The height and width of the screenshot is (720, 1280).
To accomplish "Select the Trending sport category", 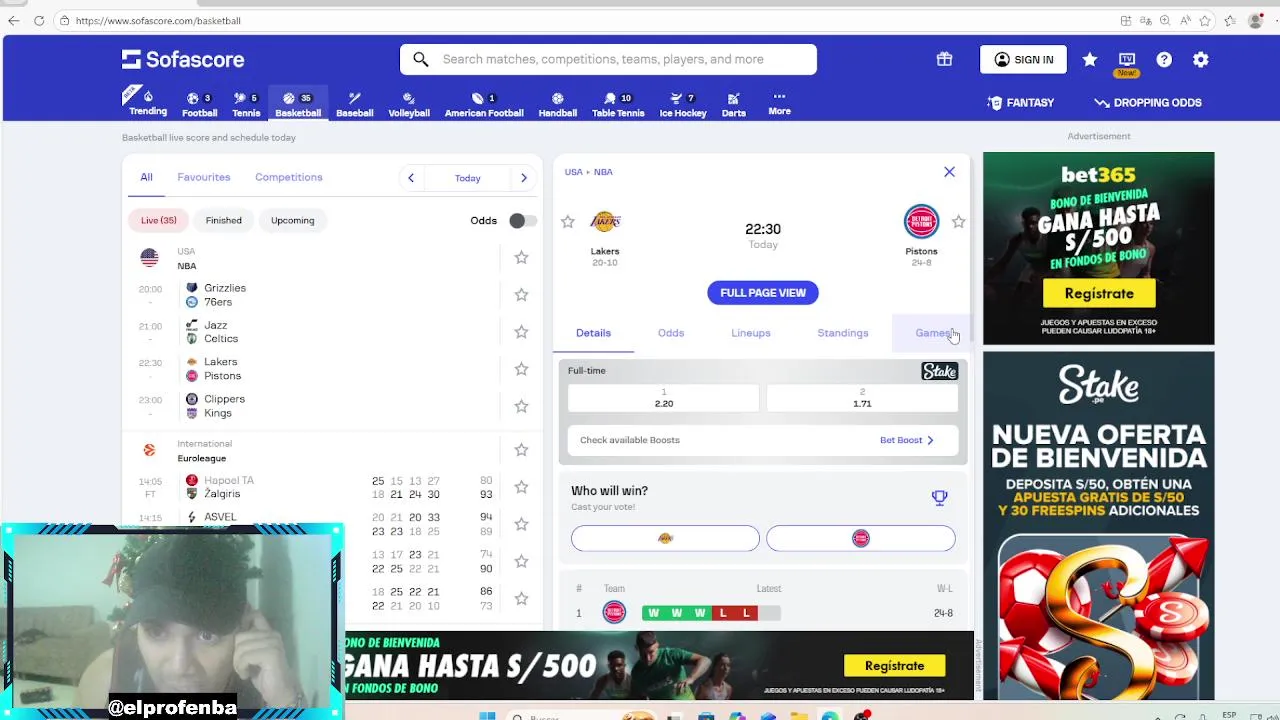I will point(148,102).
